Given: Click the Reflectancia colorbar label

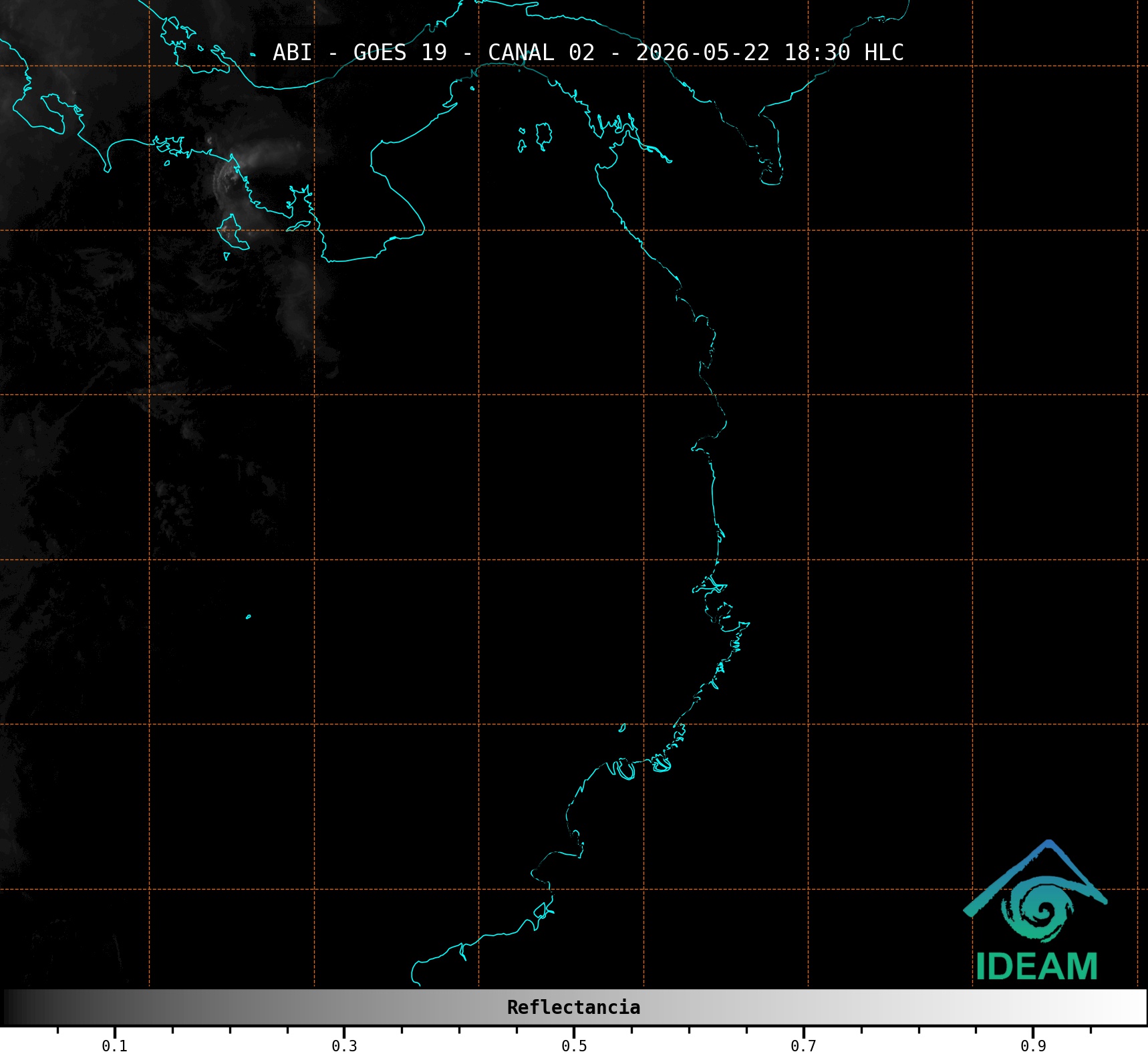Looking at the screenshot, I should 573,1007.
